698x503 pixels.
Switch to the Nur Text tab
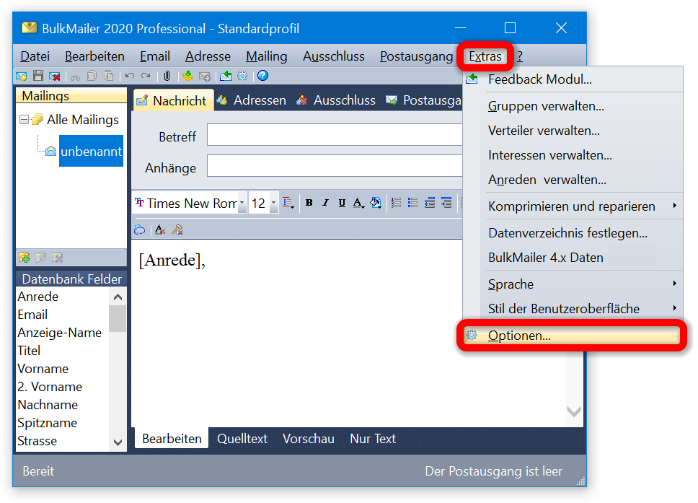pos(373,439)
